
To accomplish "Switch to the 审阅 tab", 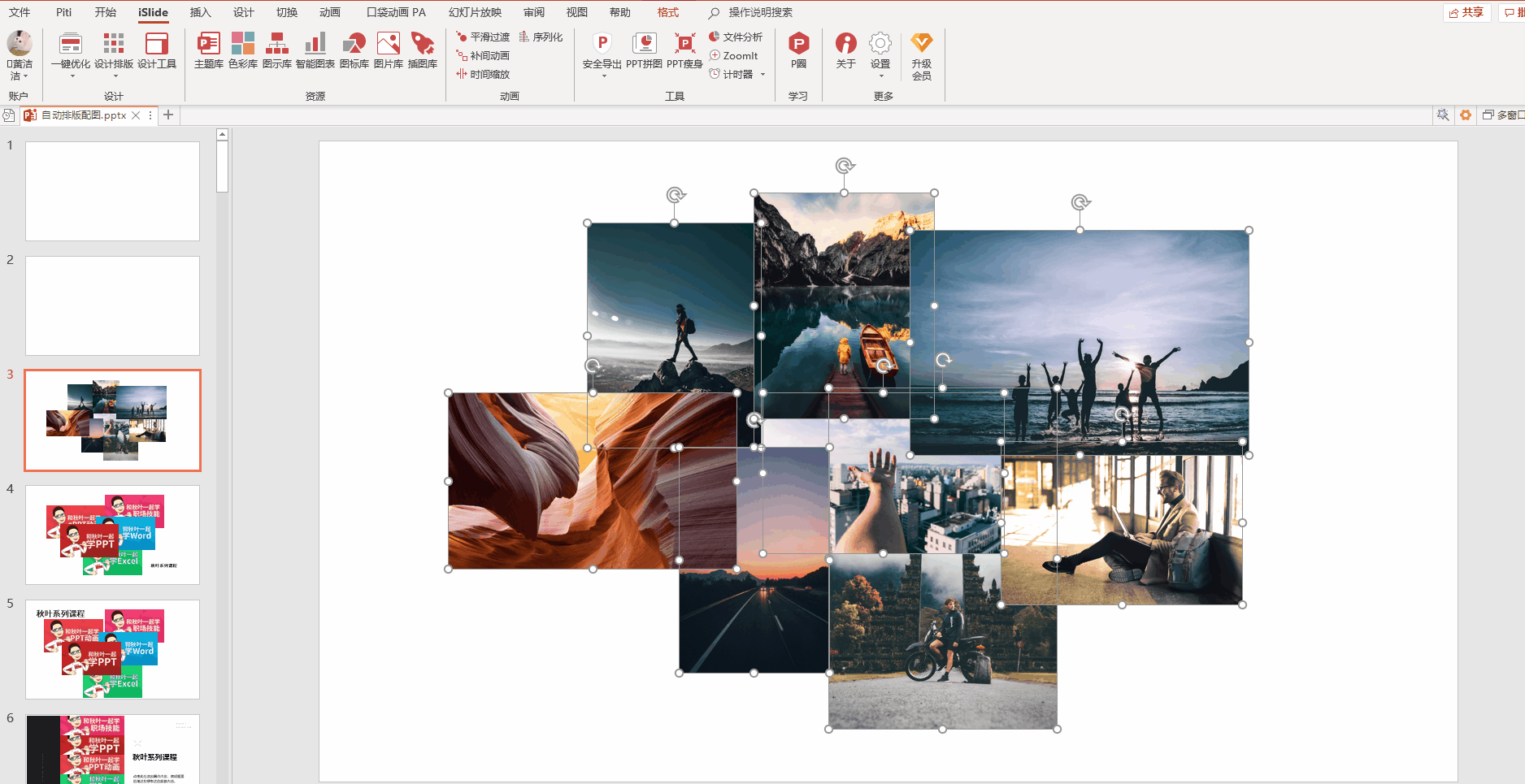I will (x=534, y=12).
